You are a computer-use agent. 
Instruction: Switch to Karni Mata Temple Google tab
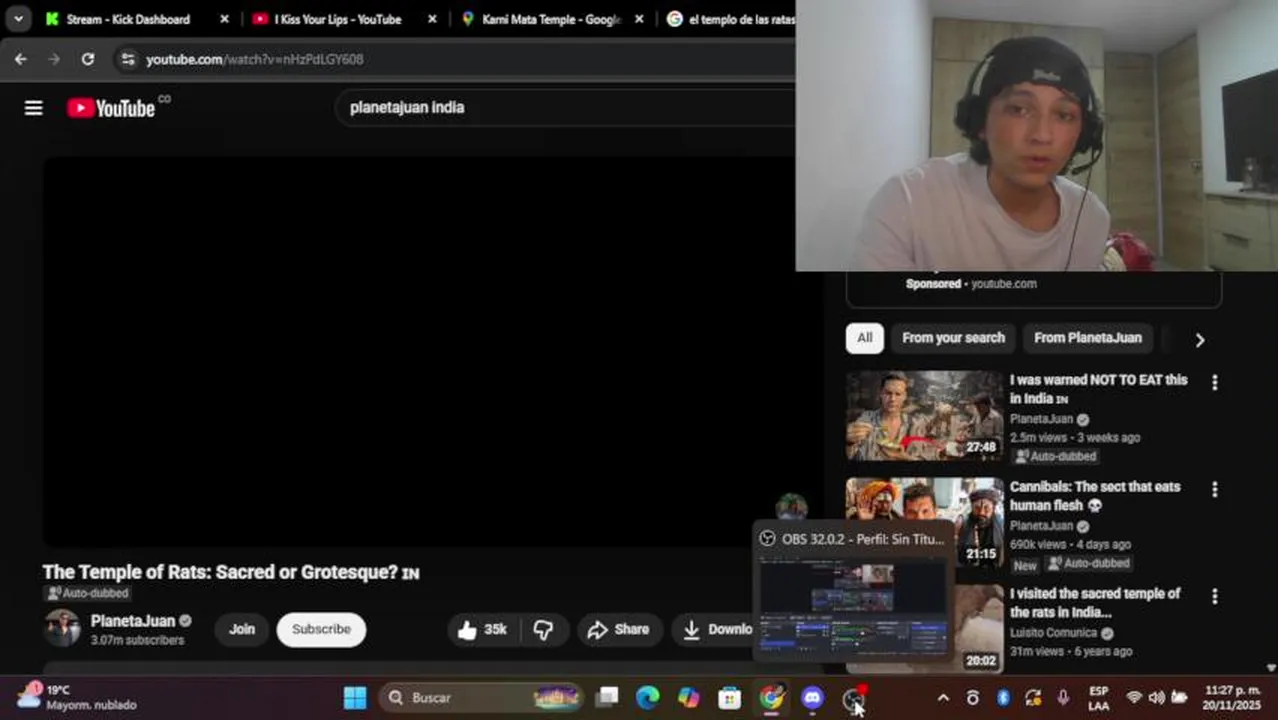(550, 19)
